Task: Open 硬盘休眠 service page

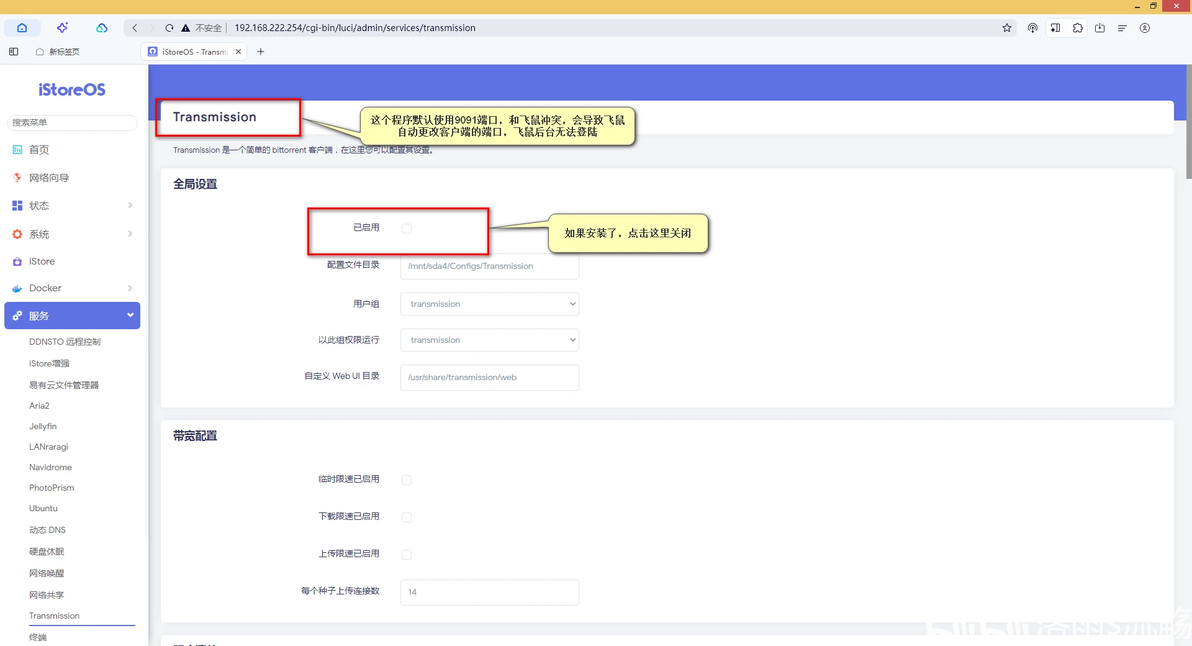Action: pos(46,551)
